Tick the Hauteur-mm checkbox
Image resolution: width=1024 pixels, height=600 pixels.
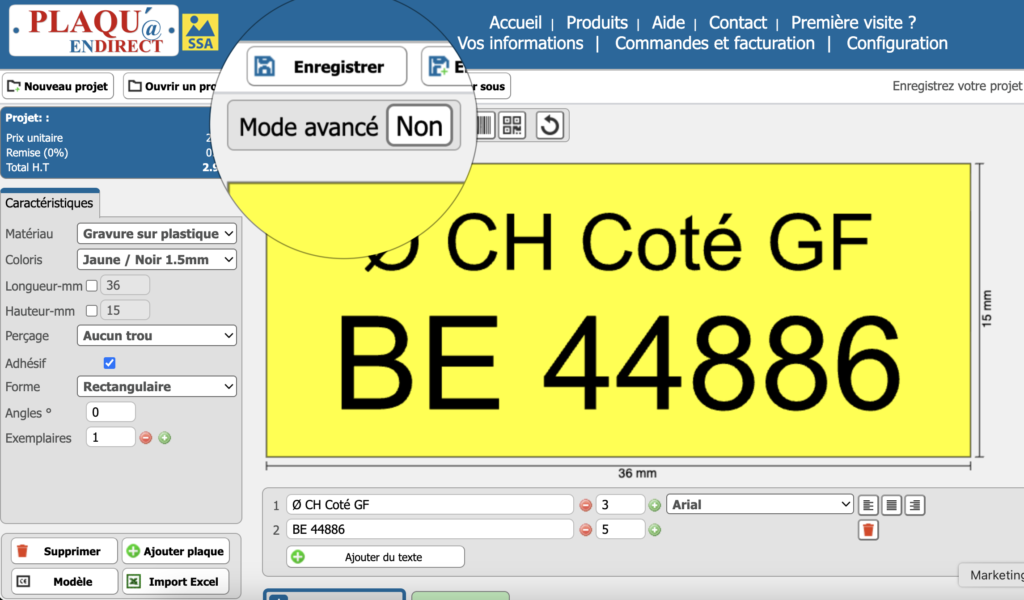coord(92,310)
